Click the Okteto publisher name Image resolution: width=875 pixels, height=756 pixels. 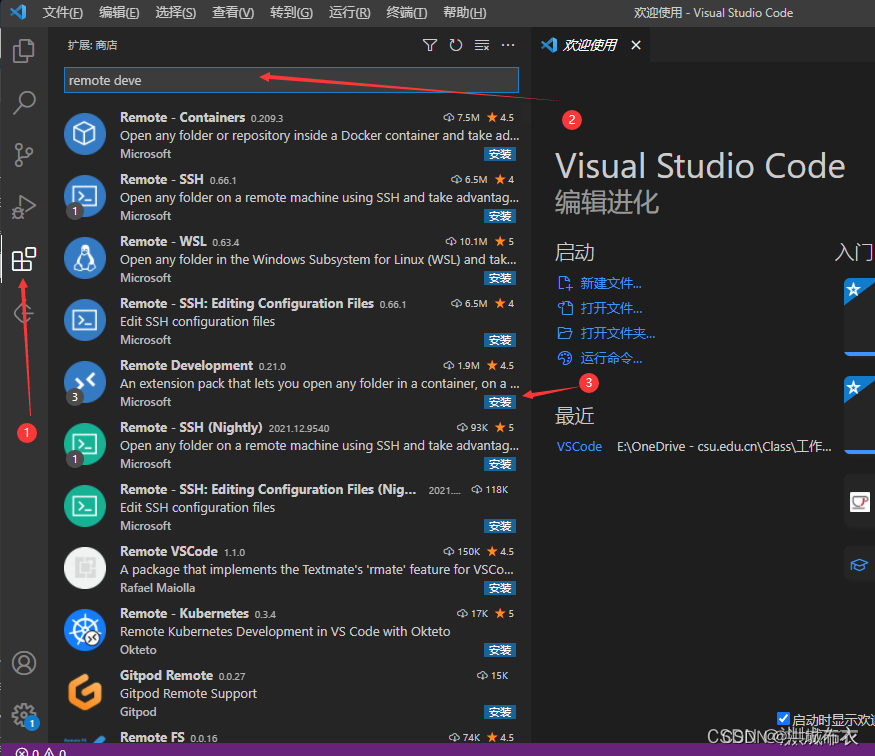(x=138, y=649)
